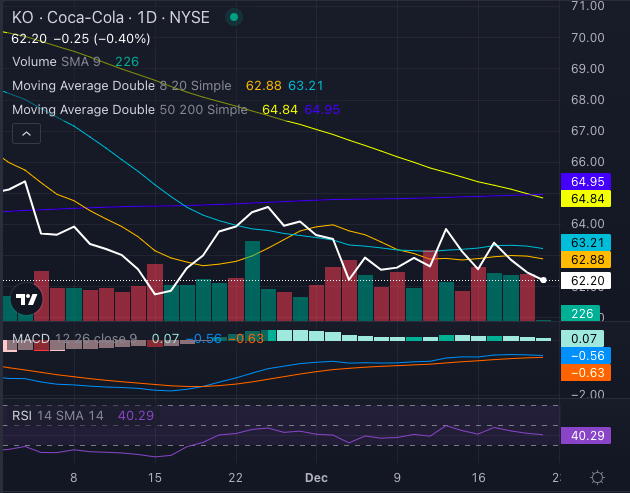Open chart settings gear at bottom right
Viewport: 630px width, 493px height.
(x=597, y=478)
